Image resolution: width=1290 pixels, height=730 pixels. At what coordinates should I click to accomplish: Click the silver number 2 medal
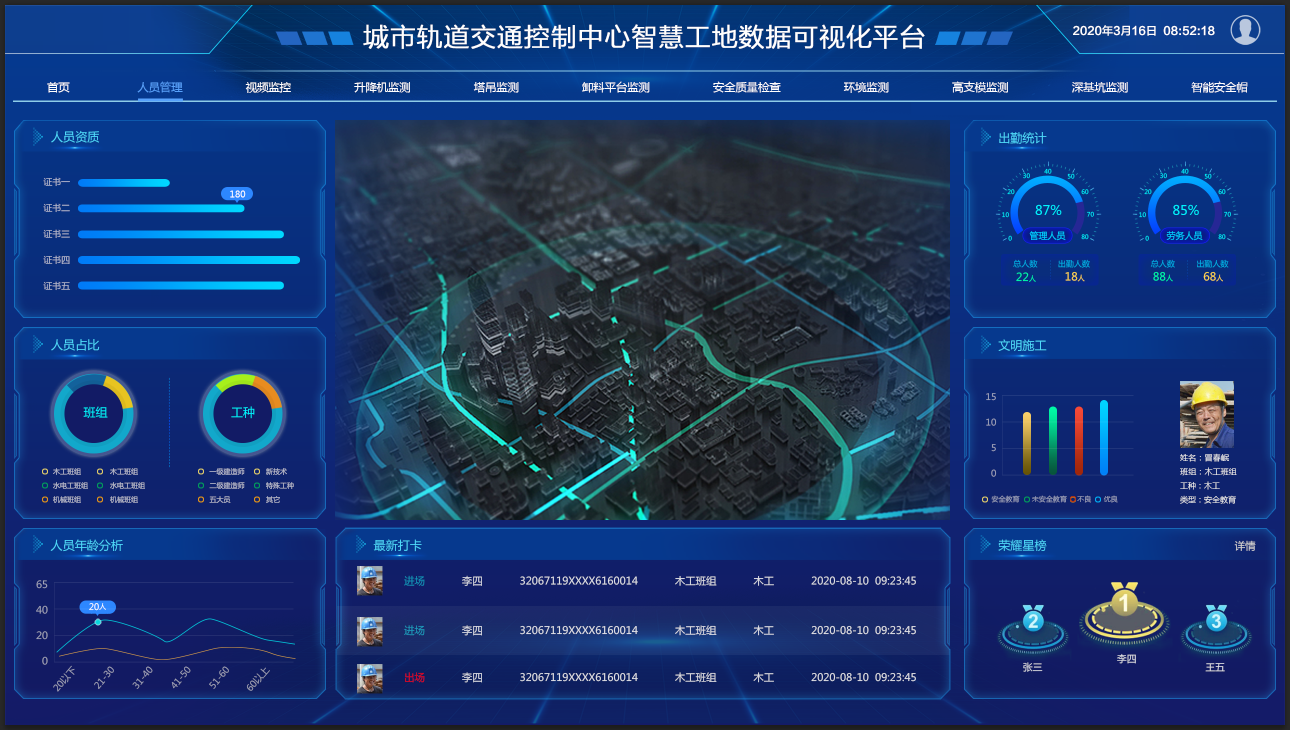1033,621
